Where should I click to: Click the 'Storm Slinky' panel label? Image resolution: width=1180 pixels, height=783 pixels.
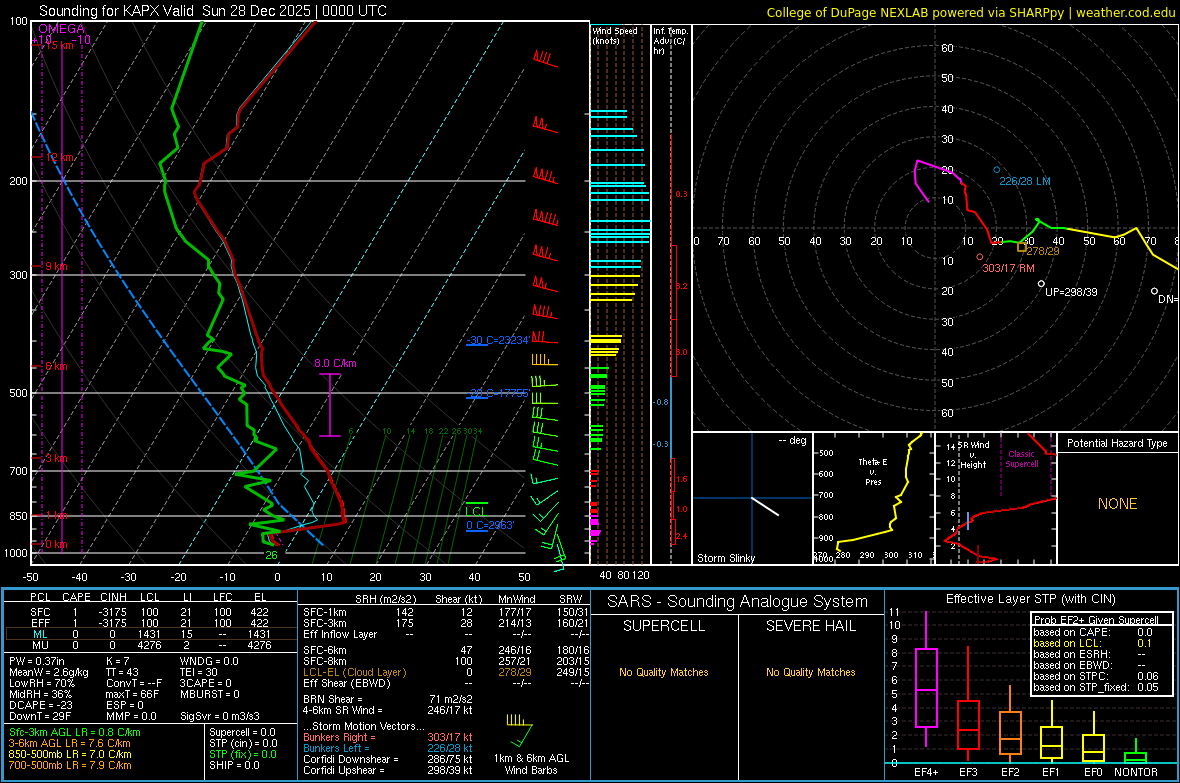[725, 558]
